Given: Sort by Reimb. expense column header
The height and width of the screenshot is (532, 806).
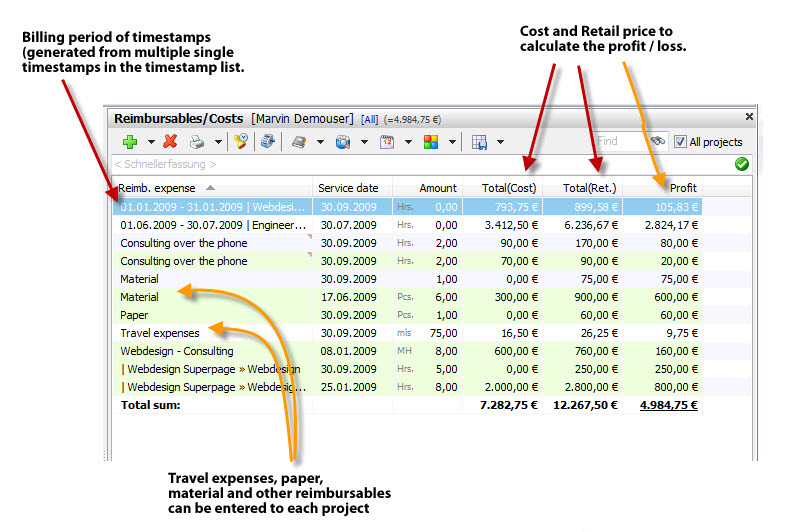Looking at the screenshot, I should click(x=212, y=188).
